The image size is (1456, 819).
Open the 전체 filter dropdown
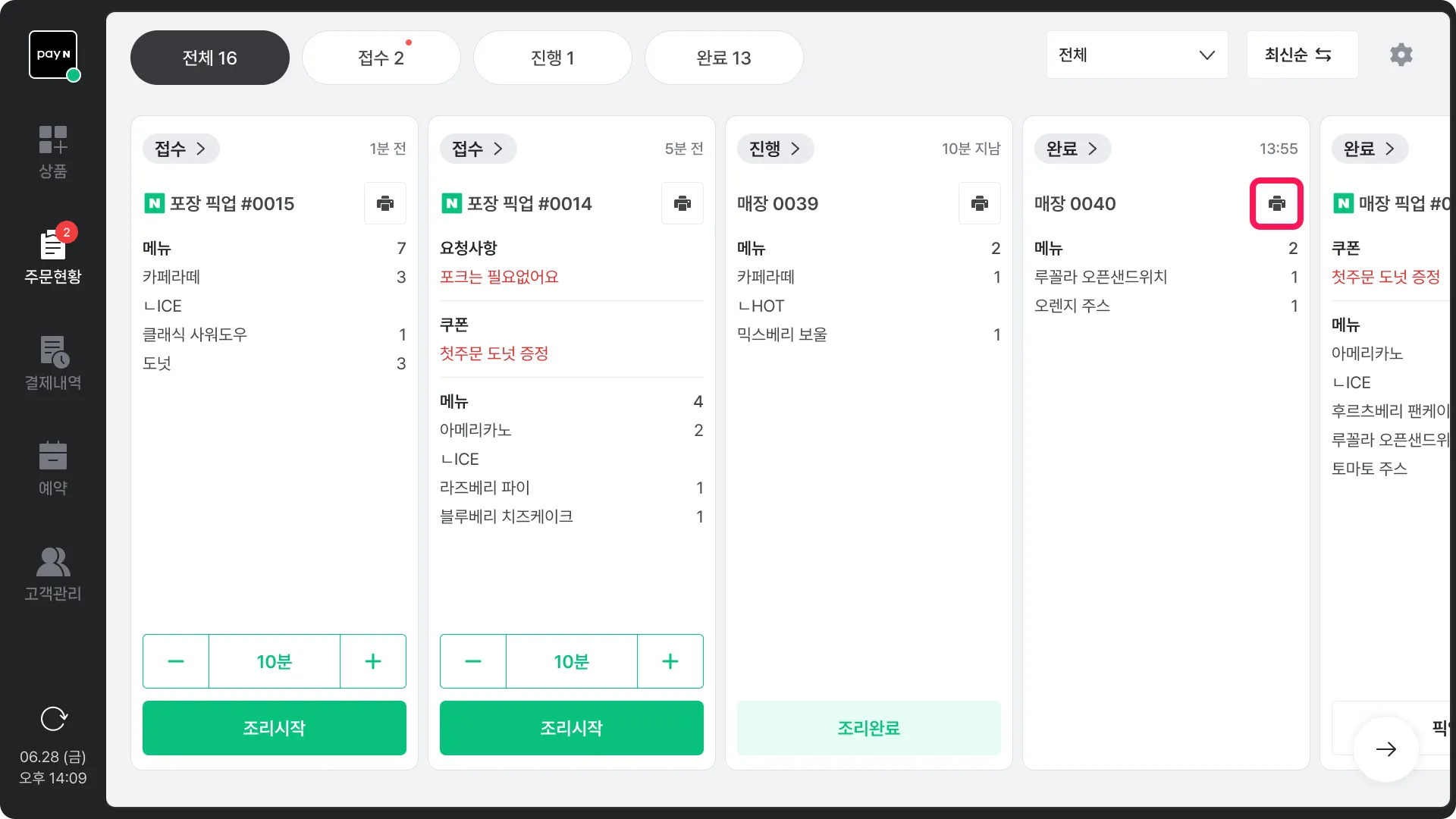click(x=1136, y=55)
